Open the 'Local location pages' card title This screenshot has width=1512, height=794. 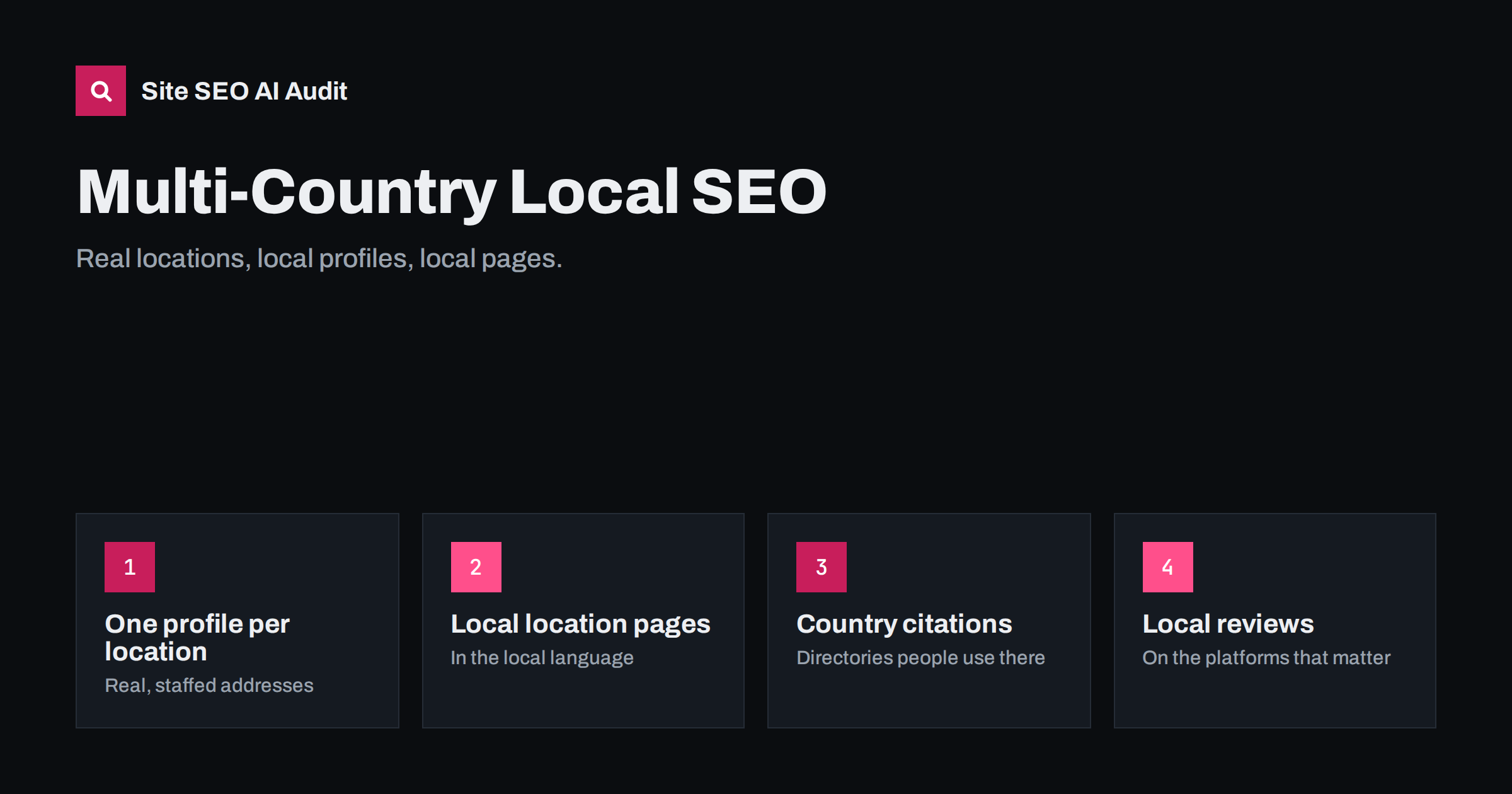click(581, 624)
